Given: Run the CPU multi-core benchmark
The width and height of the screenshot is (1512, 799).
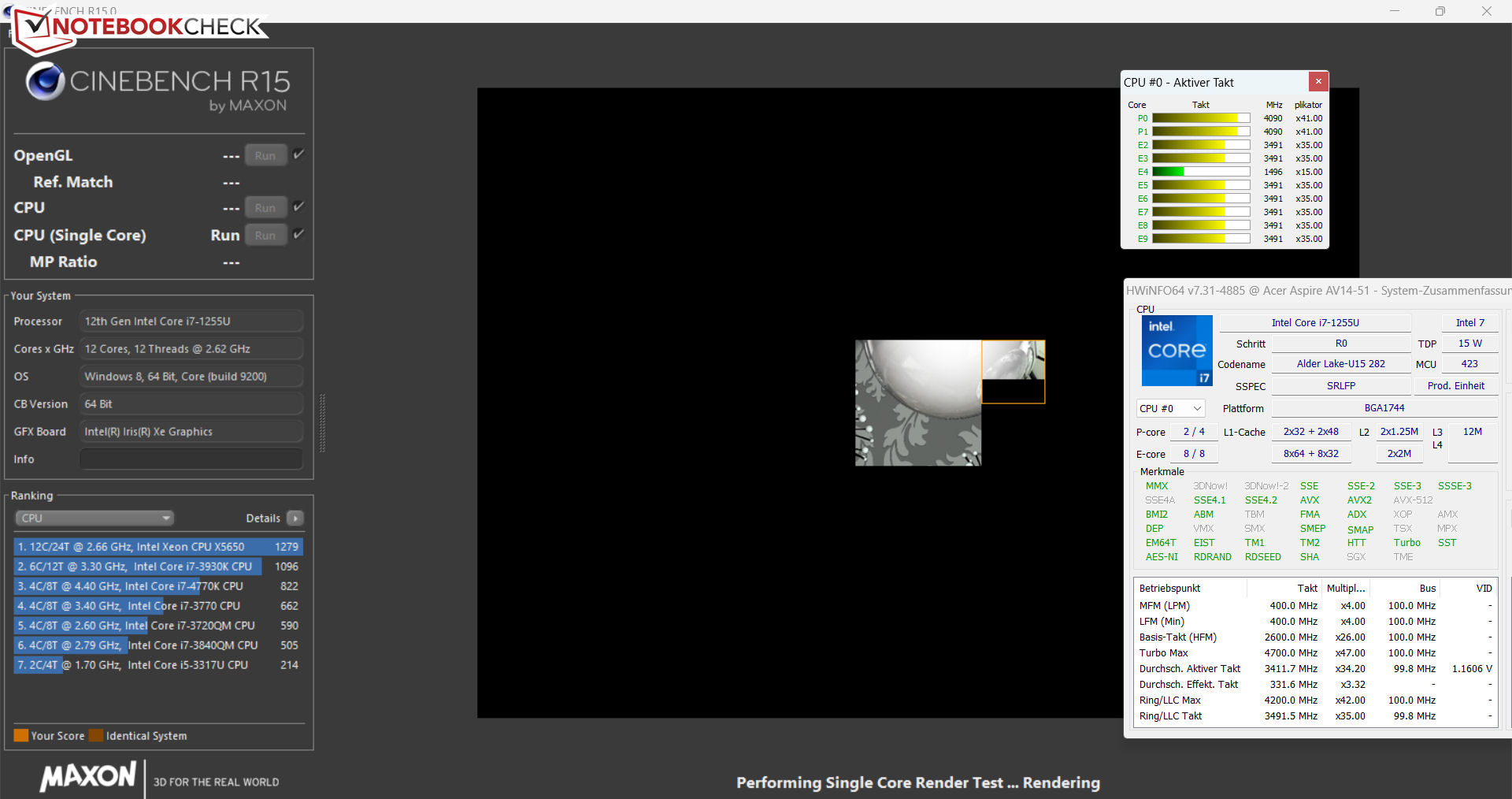Looking at the screenshot, I should pyautogui.click(x=265, y=208).
